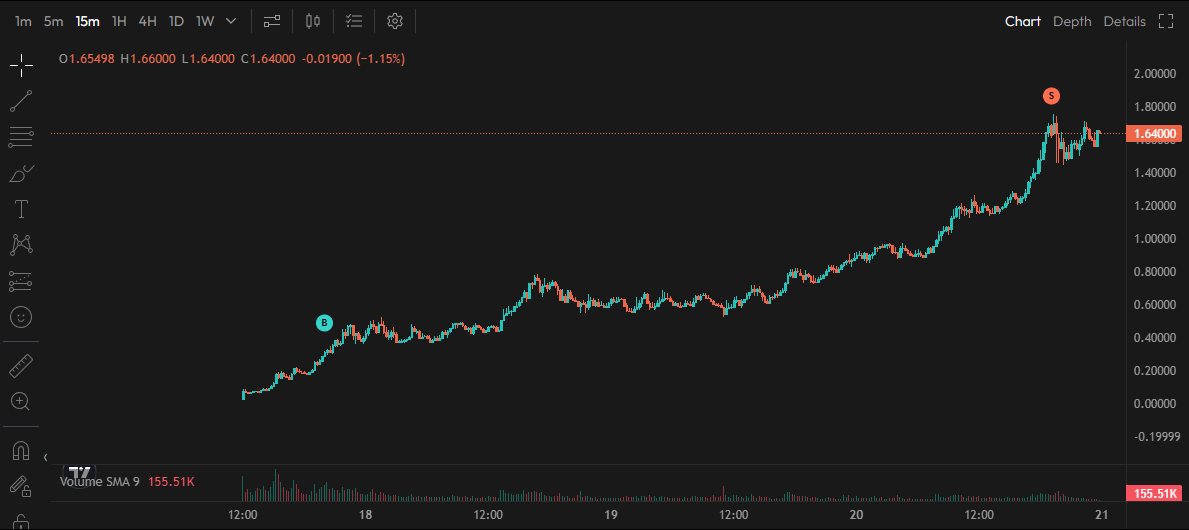This screenshot has width=1189, height=530.
Task: Open the chart patterns tool
Action: [x=21, y=244]
